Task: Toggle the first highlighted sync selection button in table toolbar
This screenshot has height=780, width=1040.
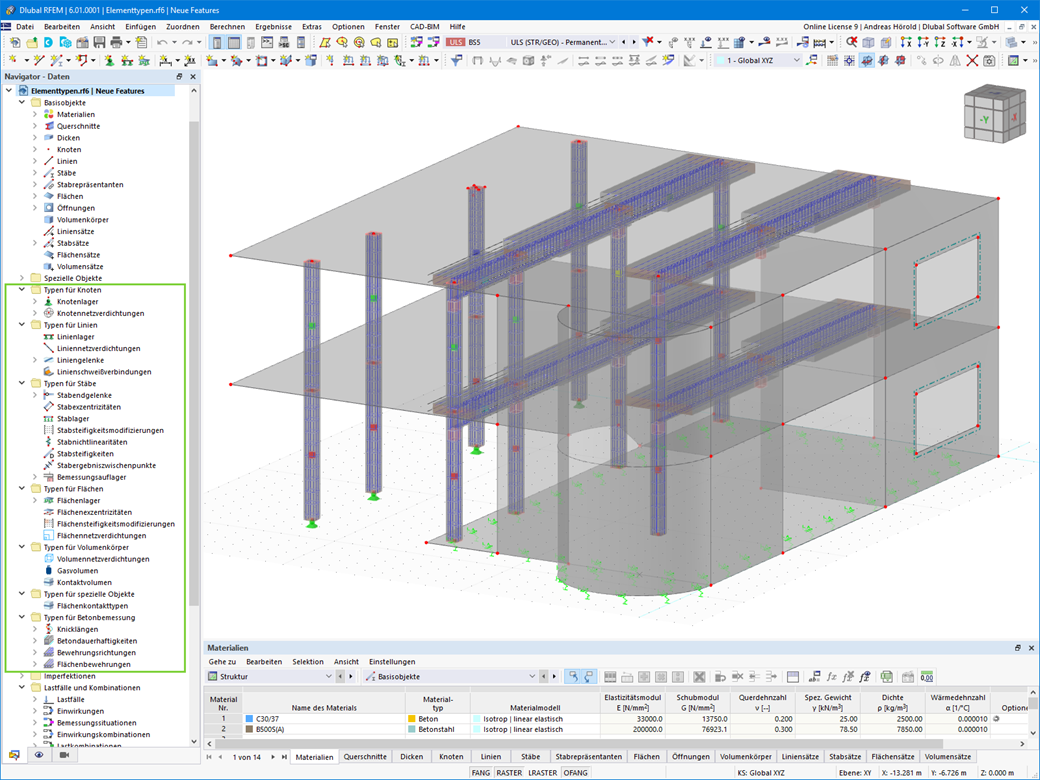Action: (x=572, y=677)
